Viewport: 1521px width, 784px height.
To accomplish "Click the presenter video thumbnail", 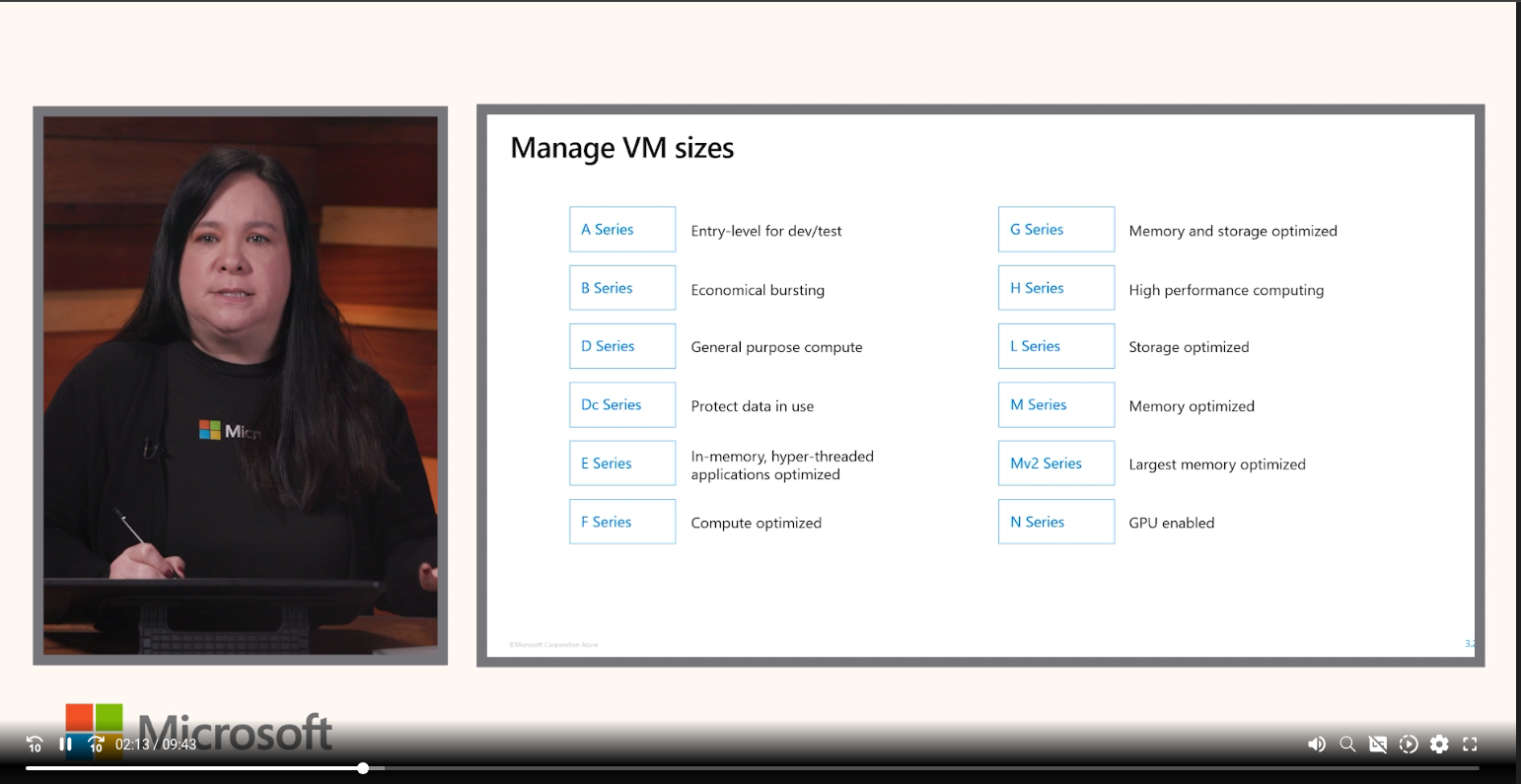I will click(241, 386).
